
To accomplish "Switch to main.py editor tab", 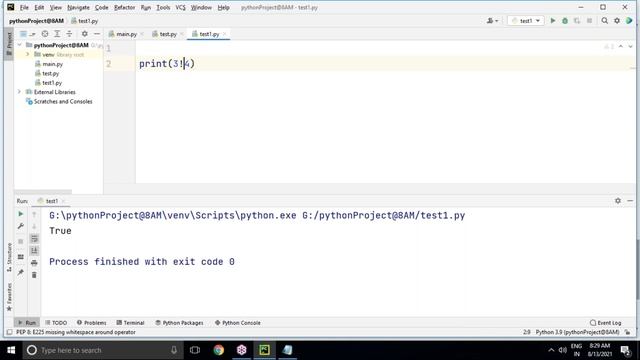I will click(x=126, y=34).
